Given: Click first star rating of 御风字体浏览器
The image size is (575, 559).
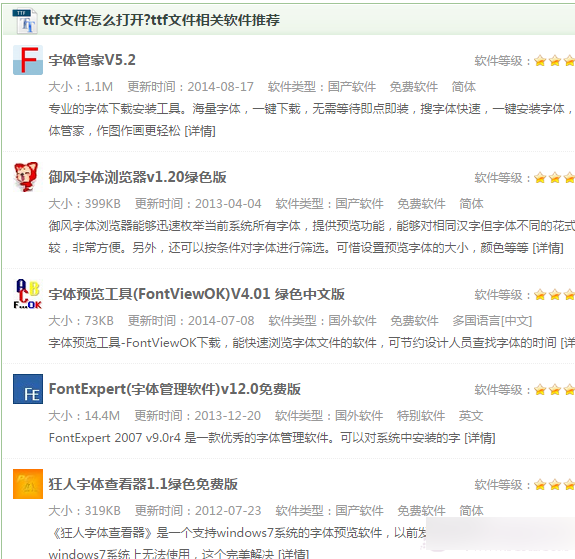Looking at the screenshot, I should pyautogui.click(x=540, y=178).
